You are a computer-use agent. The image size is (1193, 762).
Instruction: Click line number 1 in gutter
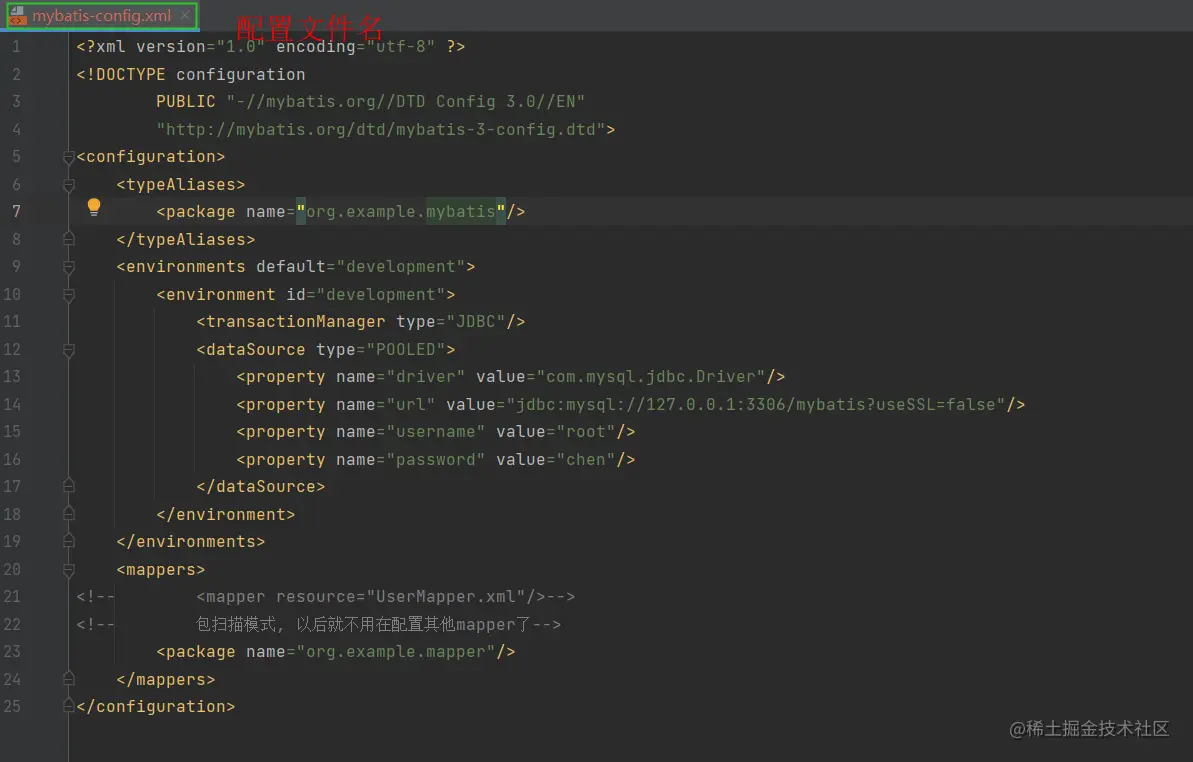16,46
